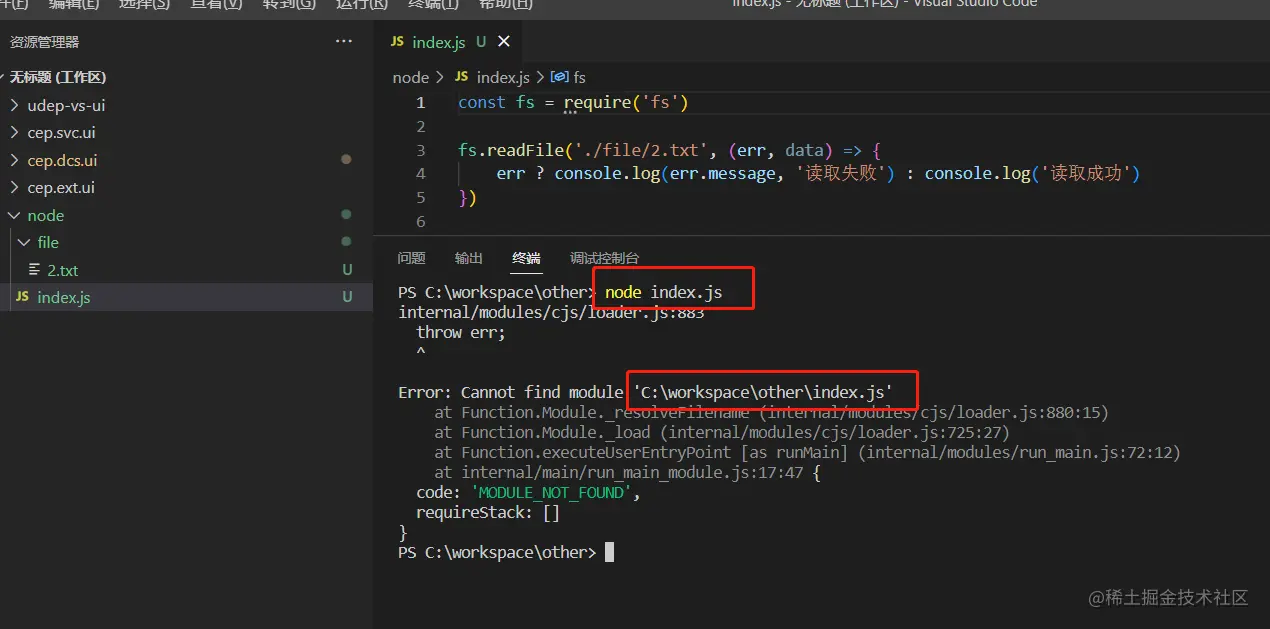Switch to the 终端 panel tab
The height and width of the screenshot is (629, 1270).
(526, 258)
